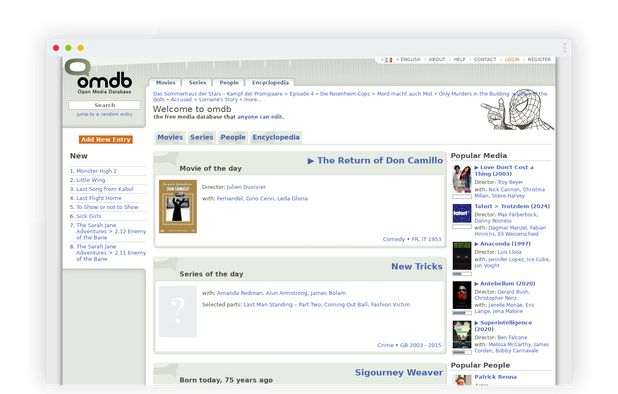Open Little Wing in New list

click(91, 180)
